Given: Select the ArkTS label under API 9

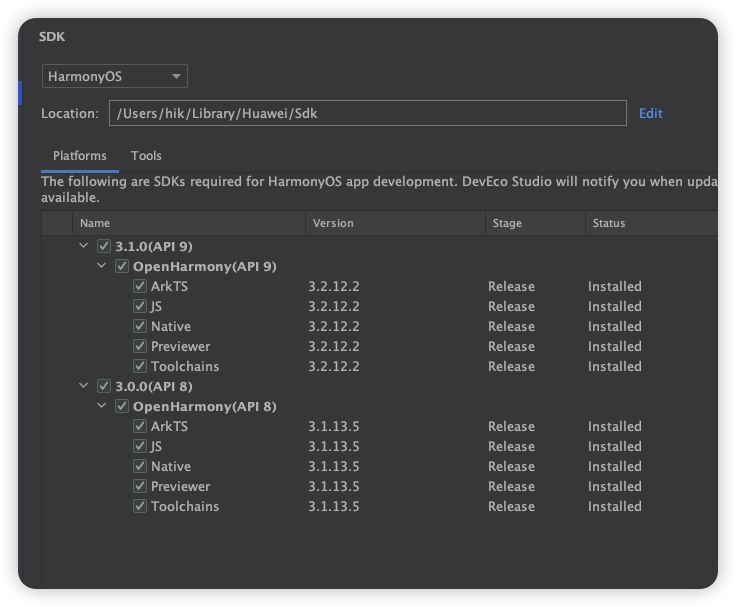Looking at the screenshot, I should click(169, 286).
